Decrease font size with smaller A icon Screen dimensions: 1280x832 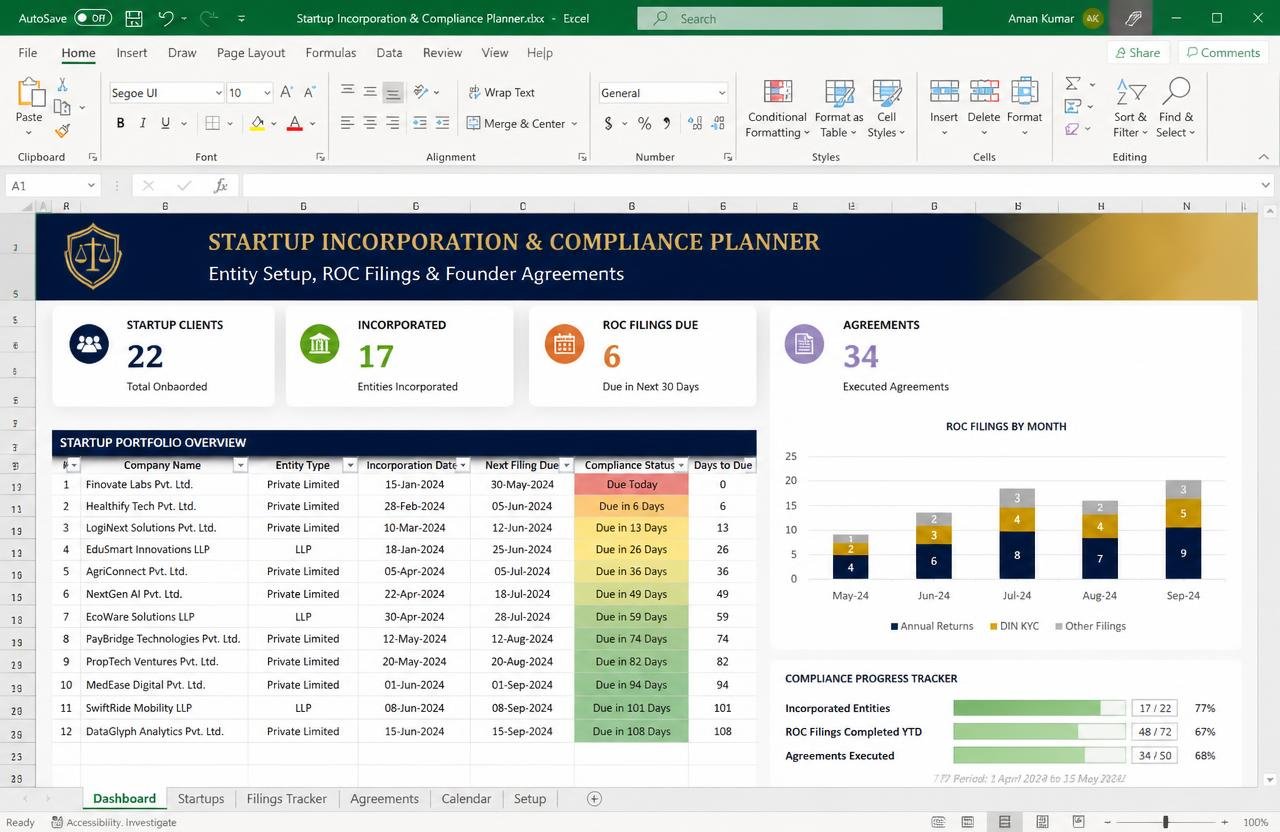click(309, 92)
